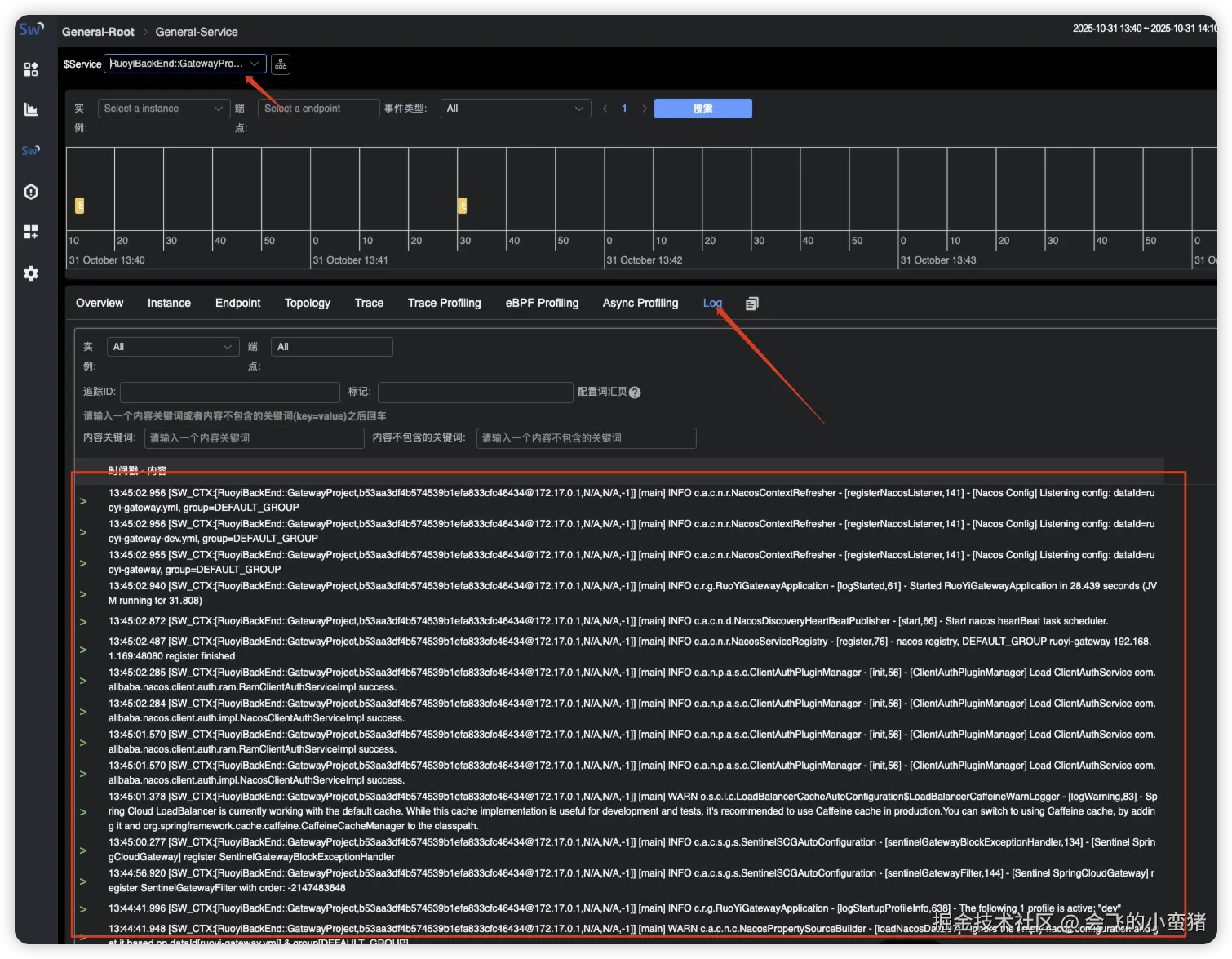
Task: Click the SkyWalking logo icon
Action: pyautogui.click(x=30, y=29)
